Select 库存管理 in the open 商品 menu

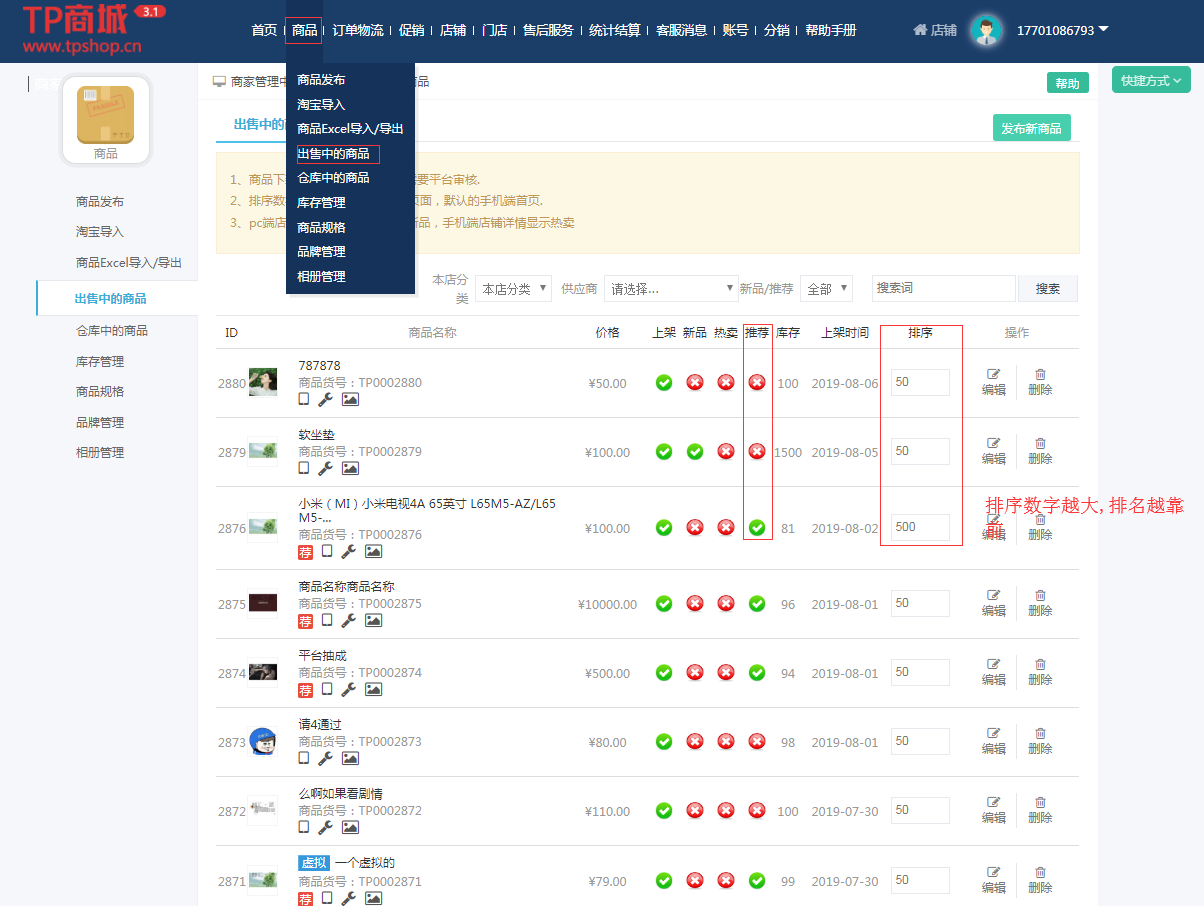321,202
